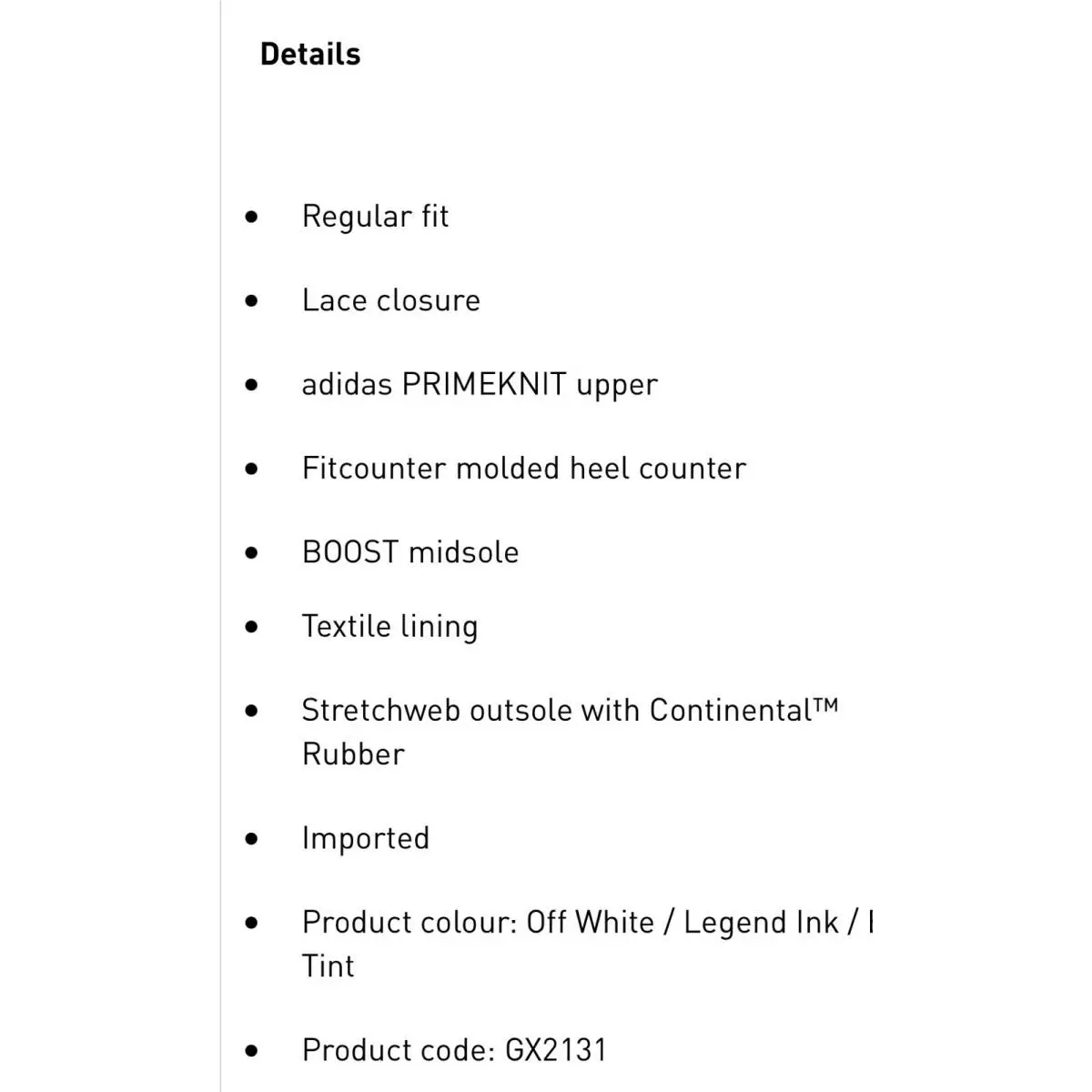Click bullet beside adidas PRIMEKNIT upper
Screen dimensions: 1092x1092
point(252,385)
